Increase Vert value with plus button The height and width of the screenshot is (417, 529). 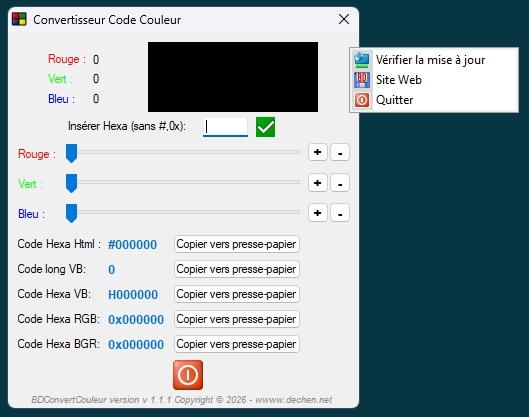pyautogui.click(x=317, y=183)
